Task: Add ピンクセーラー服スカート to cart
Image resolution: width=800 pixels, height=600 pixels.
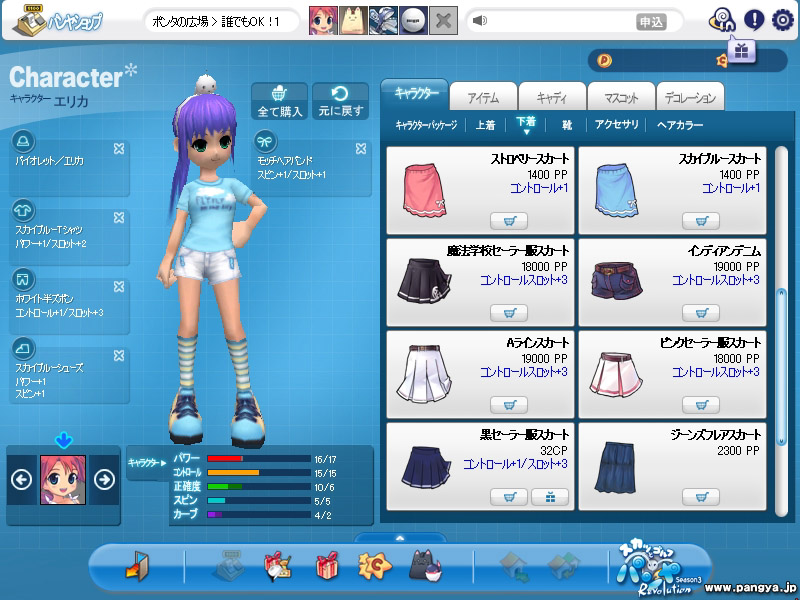Action: point(701,405)
